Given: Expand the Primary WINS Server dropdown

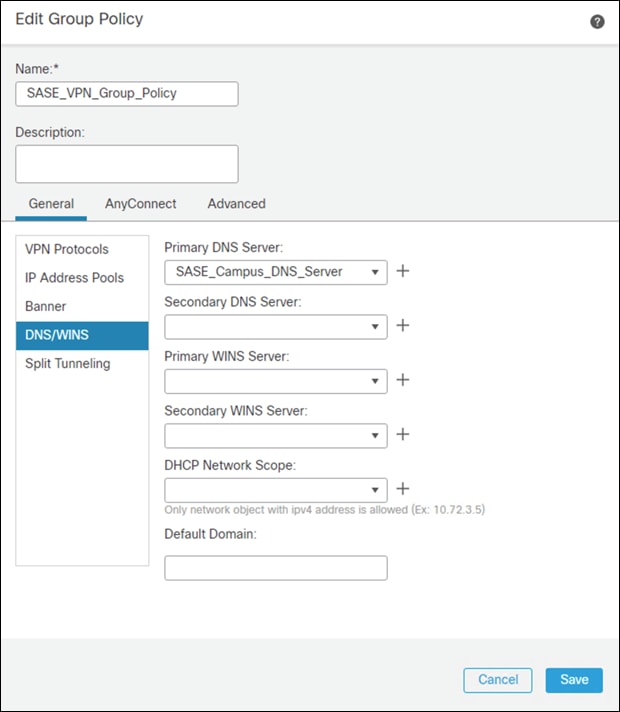Looking at the screenshot, I should tap(276, 381).
